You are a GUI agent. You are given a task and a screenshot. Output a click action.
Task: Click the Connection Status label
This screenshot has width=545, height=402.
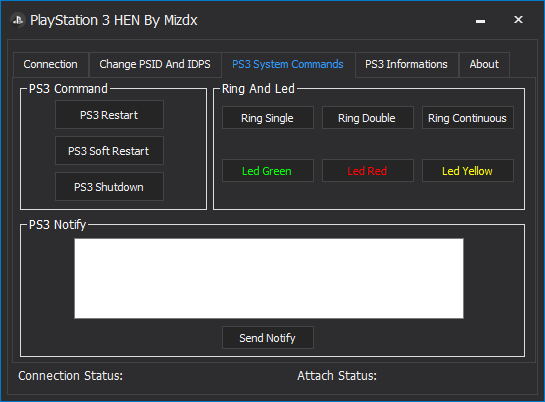click(x=71, y=376)
